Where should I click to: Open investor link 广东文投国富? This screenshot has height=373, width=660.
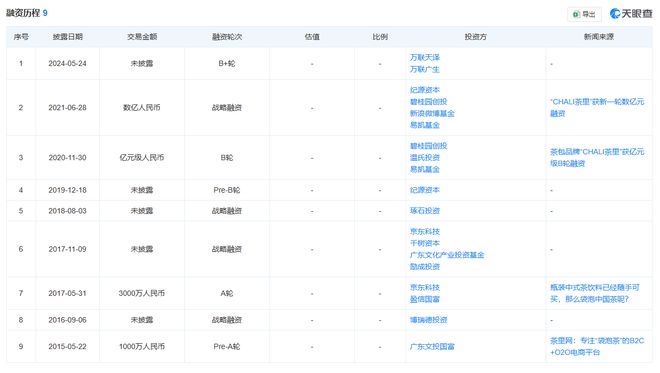432,346
